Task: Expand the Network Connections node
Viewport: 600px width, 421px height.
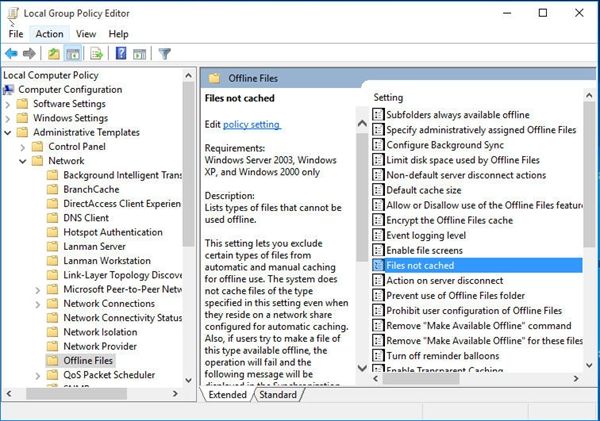Action: click(38, 304)
